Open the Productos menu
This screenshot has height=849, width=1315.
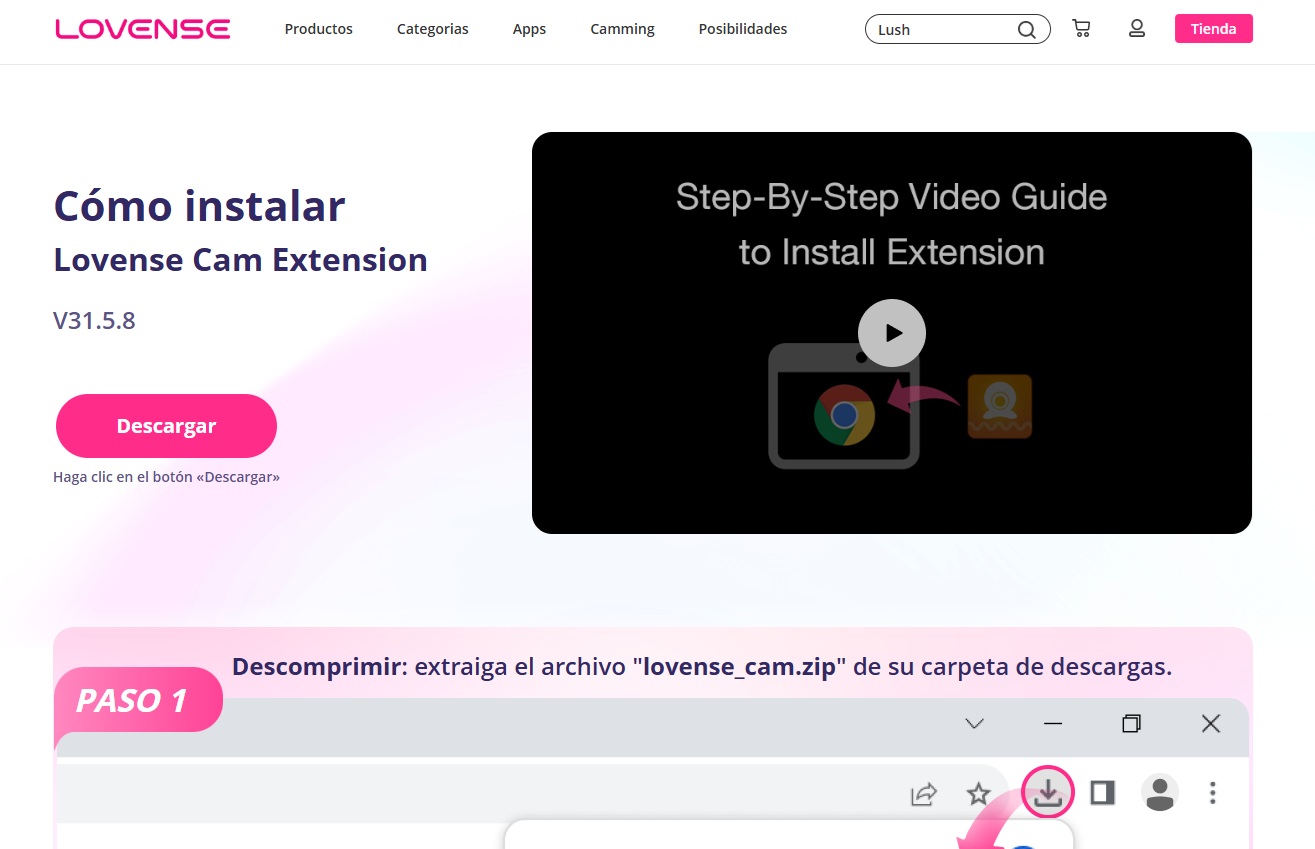[x=318, y=29]
